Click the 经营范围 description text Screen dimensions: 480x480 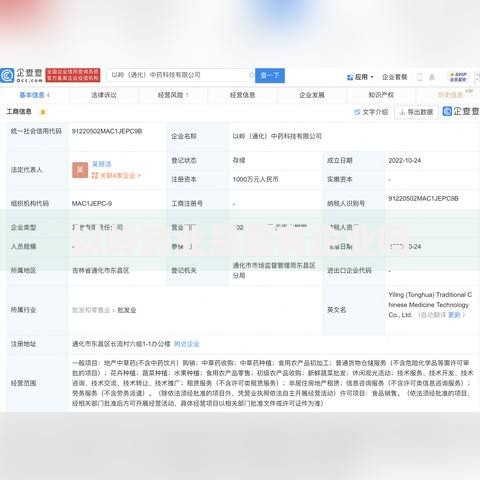pyautogui.click(x=273, y=383)
